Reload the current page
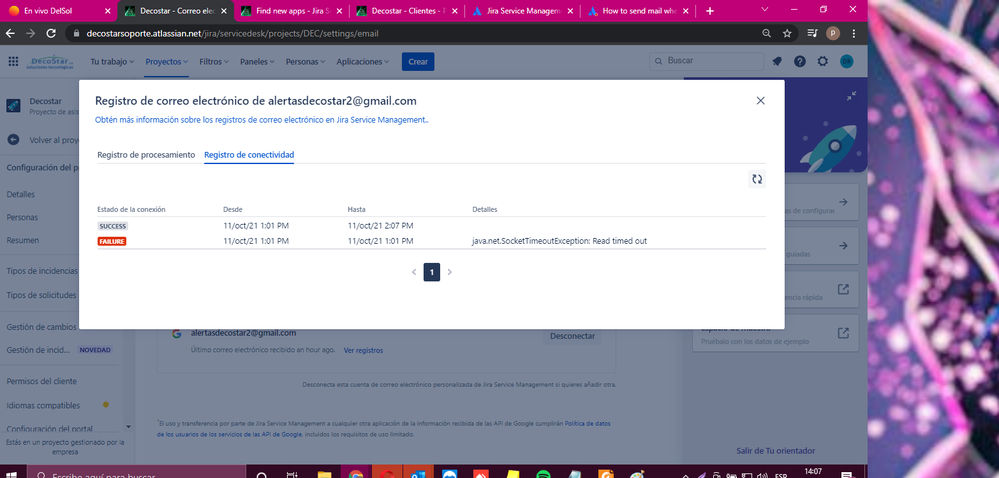Screen dimensions: 999x478 [x=51, y=33]
